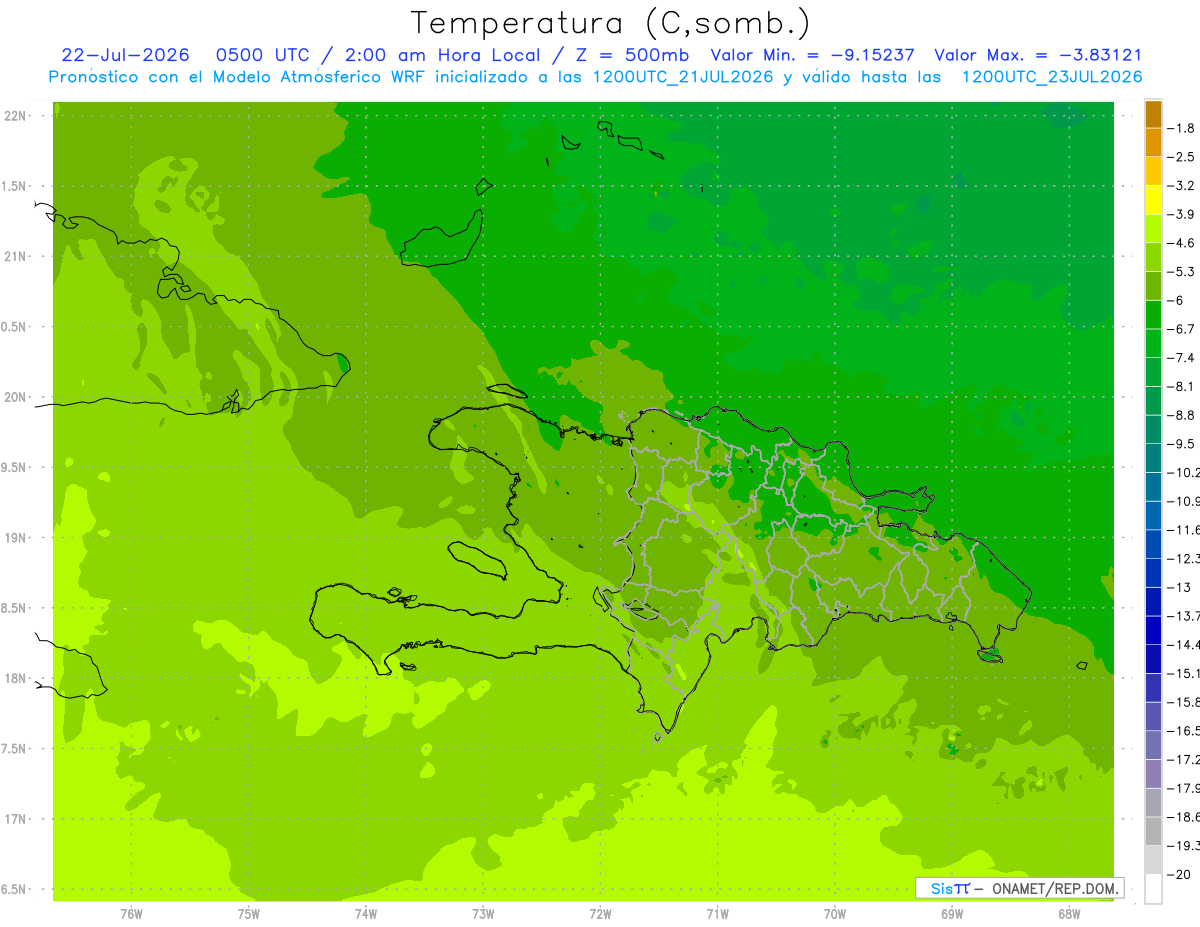Click the legend value "-6.7"
This screenshot has height=927, width=1200.
[1181, 329]
